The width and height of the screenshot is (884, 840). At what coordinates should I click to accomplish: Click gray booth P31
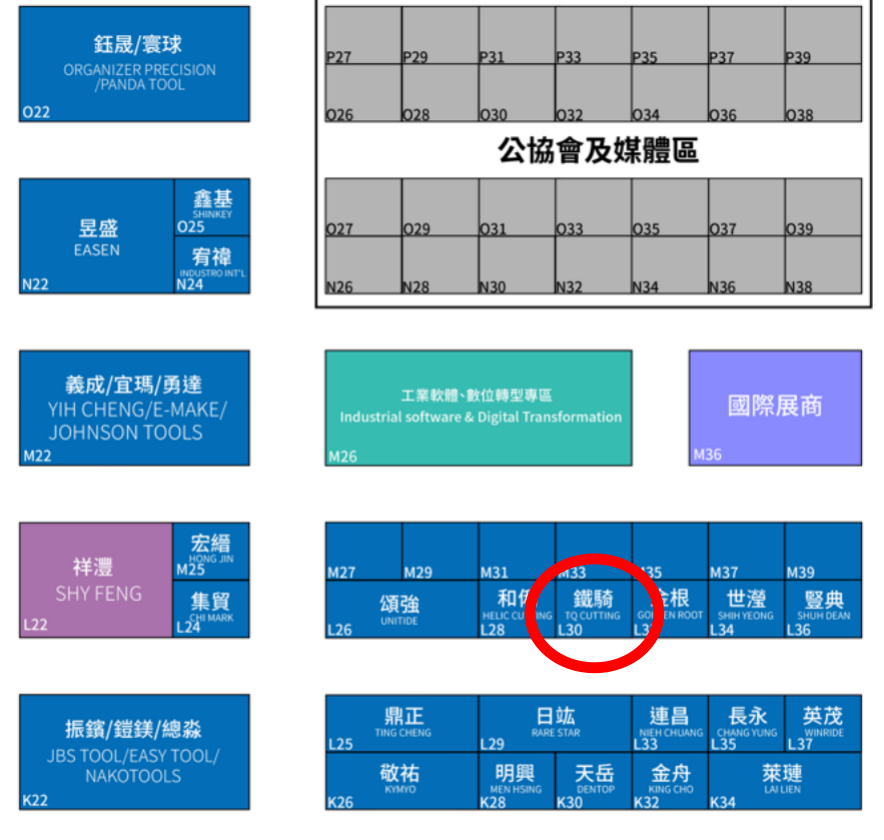[517, 35]
